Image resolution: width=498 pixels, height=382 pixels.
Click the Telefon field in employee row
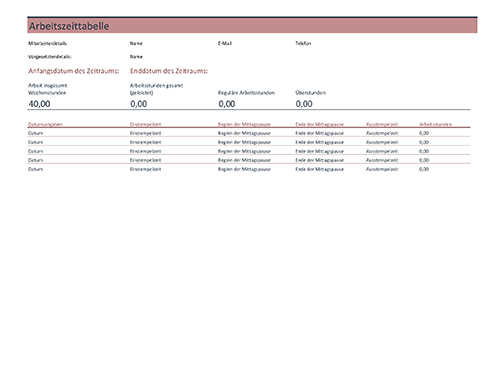tap(303, 43)
